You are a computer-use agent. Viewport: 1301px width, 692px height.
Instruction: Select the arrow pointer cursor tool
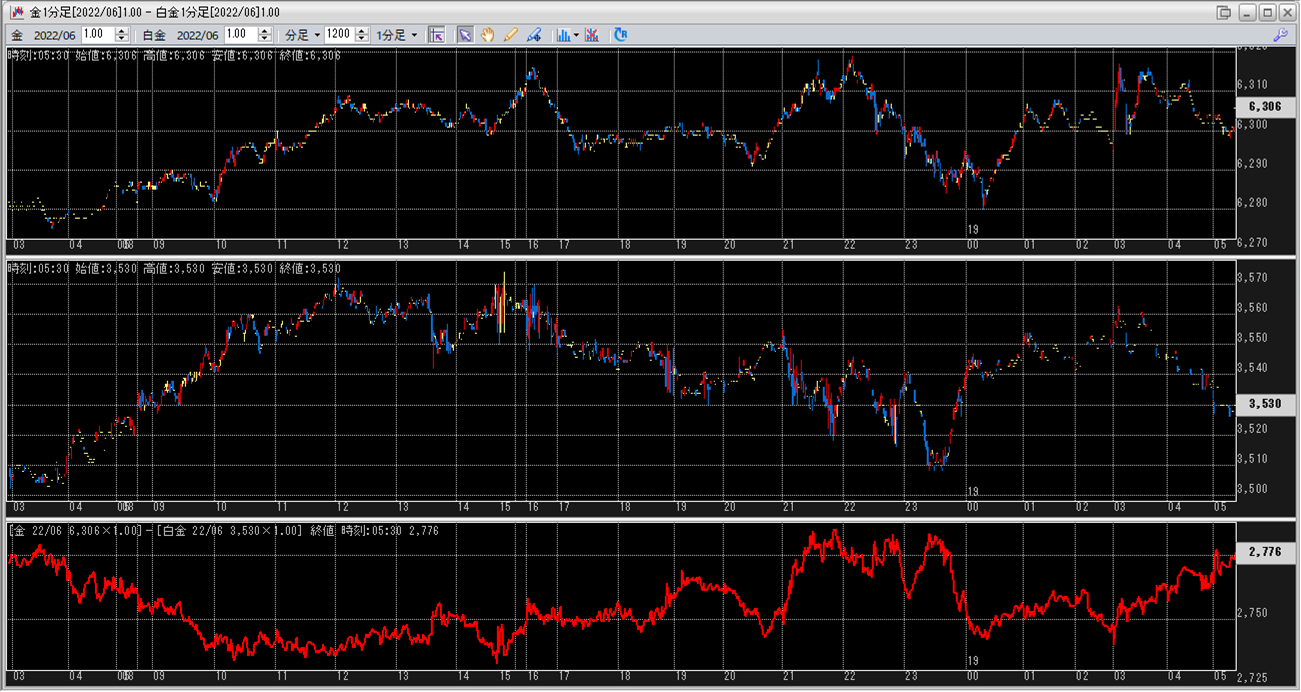tap(465, 34)
